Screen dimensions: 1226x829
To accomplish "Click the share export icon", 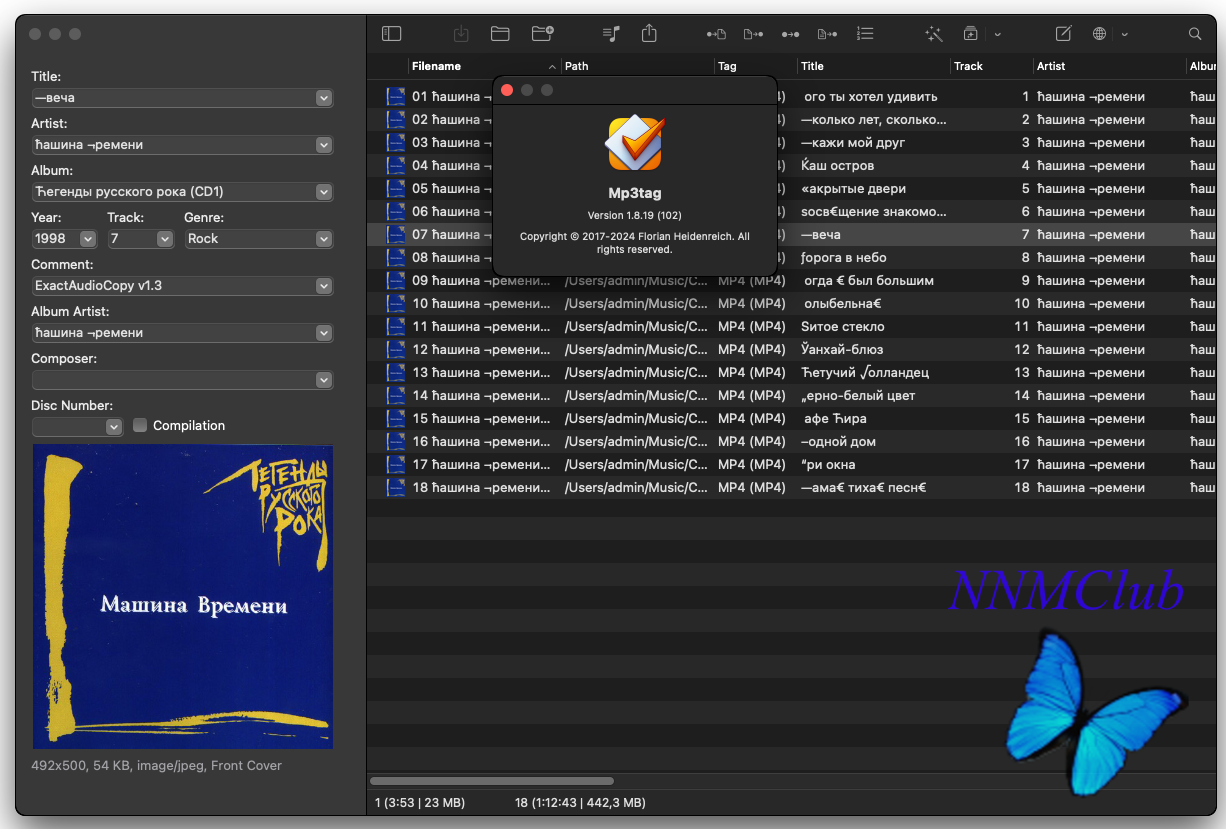I will tap(649, 34).
